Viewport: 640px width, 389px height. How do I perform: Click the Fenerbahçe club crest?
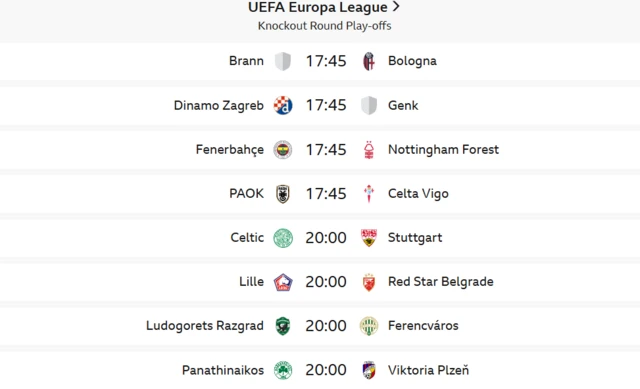coord(283,149)
